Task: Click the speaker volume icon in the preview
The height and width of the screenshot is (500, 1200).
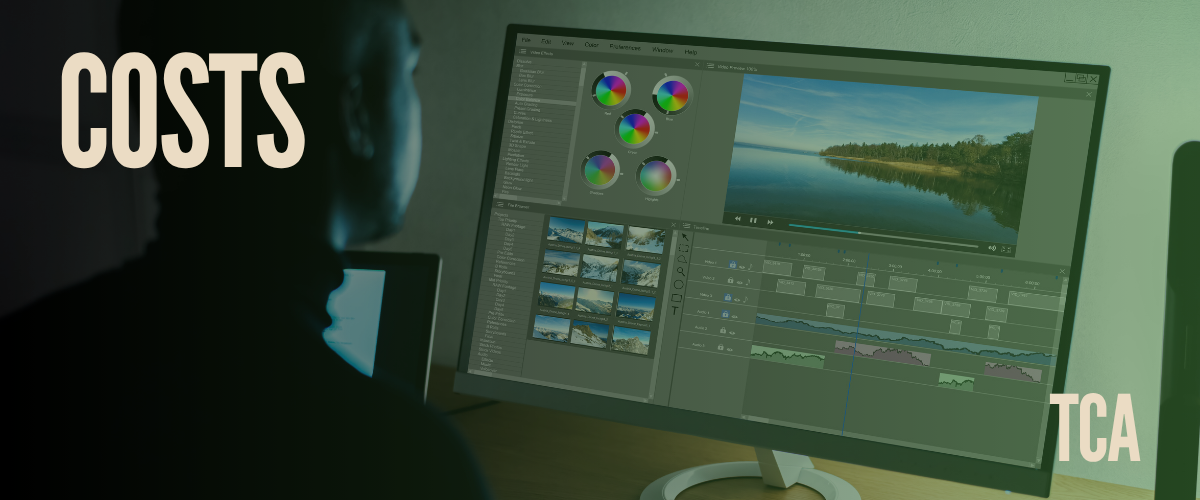Action: (992, 248)
